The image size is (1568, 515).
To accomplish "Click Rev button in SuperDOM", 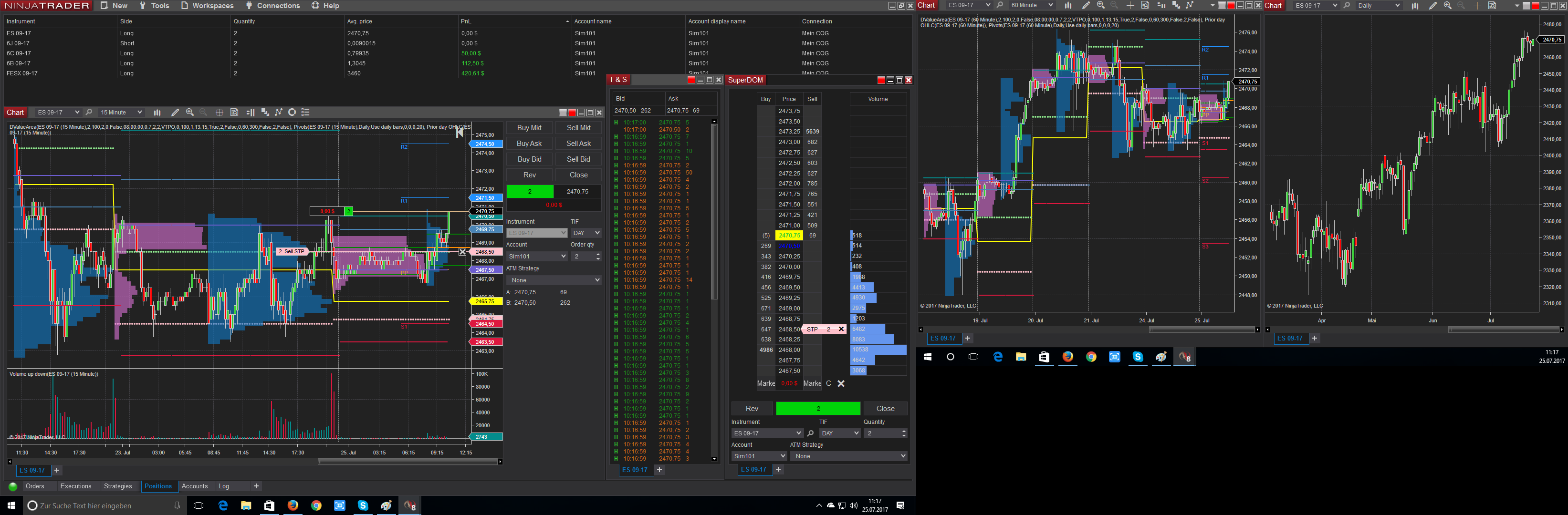I will coord(752,409).
